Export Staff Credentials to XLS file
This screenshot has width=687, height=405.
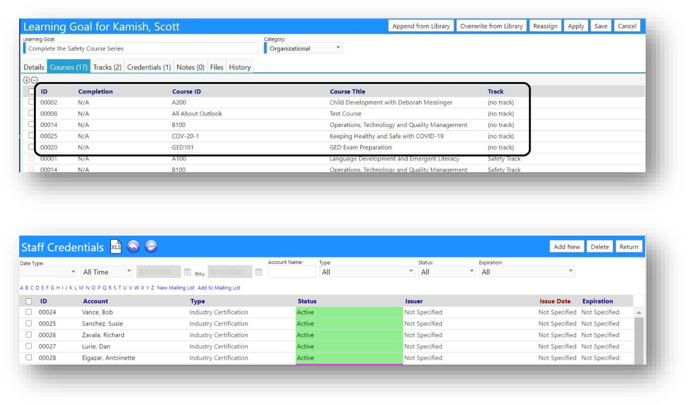[x=116, y=246]
